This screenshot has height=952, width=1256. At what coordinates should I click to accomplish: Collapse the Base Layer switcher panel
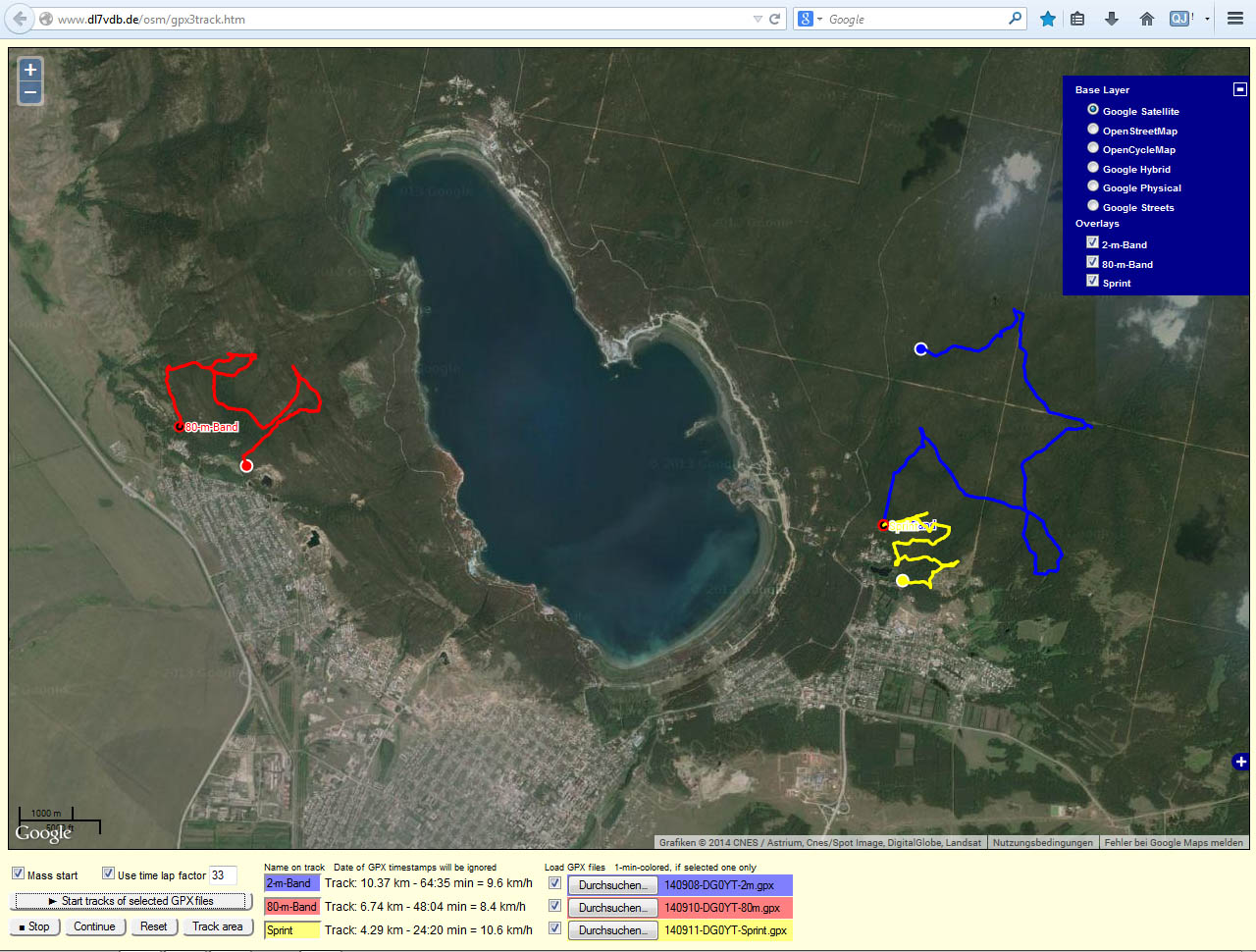[1239, 89]
